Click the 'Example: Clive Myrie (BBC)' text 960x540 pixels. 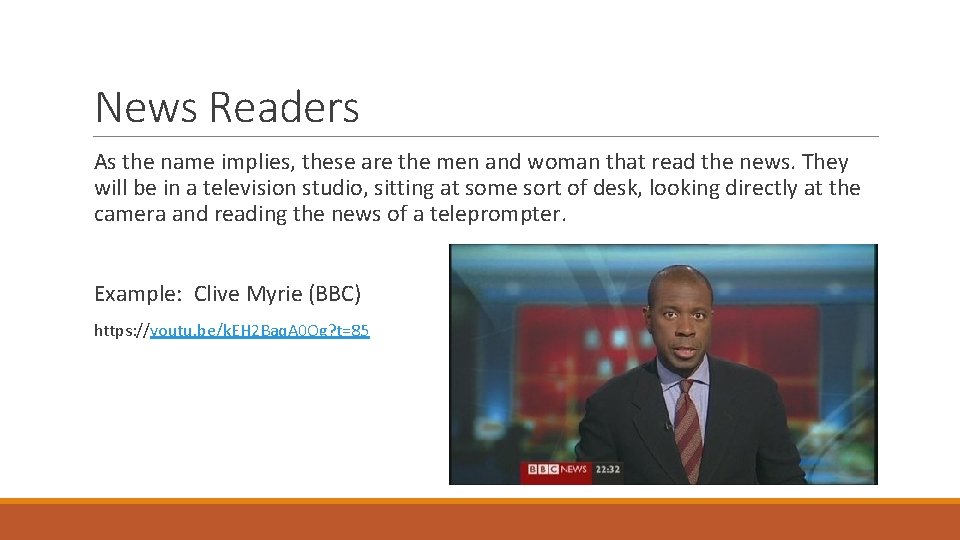(228, 294)
